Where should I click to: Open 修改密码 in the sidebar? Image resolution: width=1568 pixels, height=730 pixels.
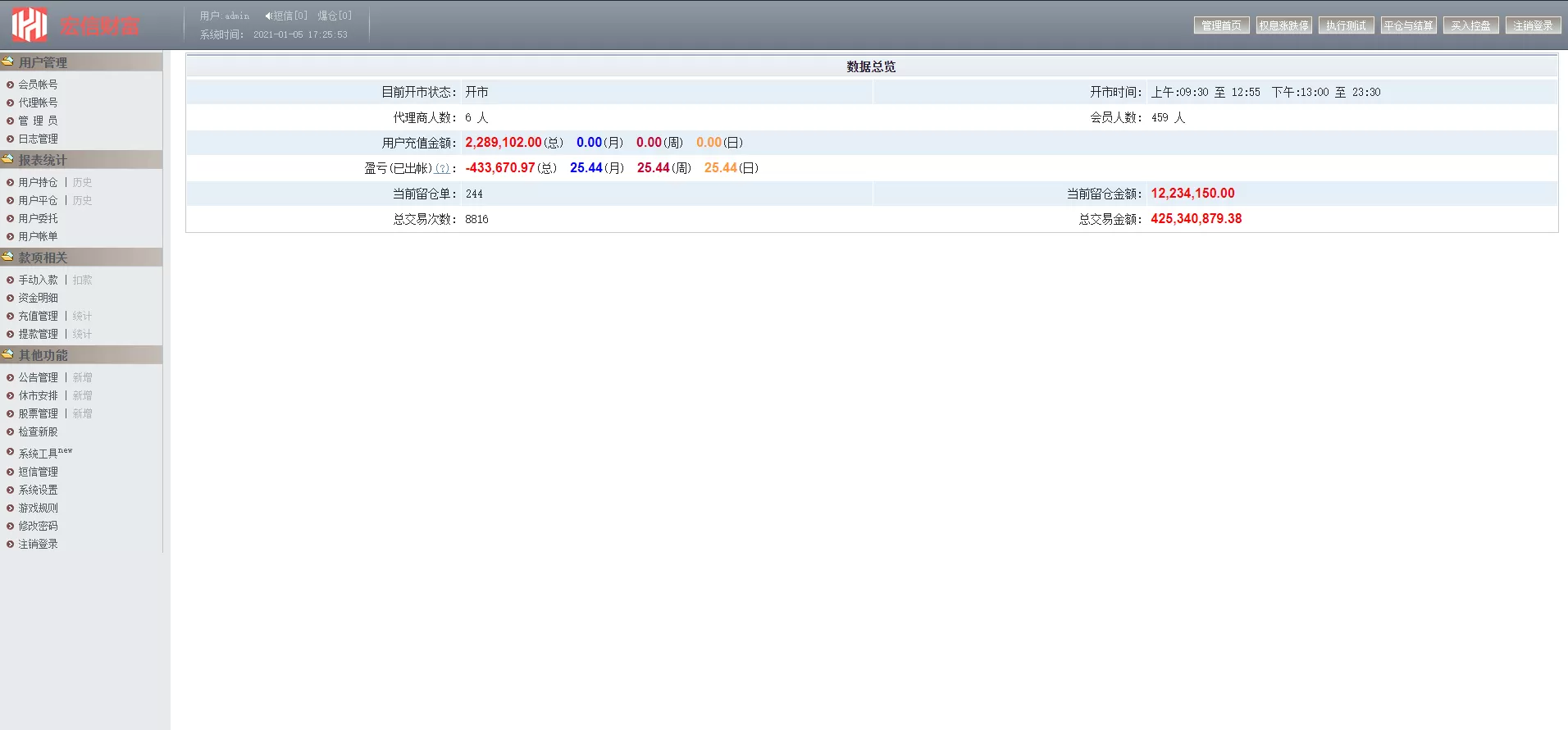click(x=39, y=526)
